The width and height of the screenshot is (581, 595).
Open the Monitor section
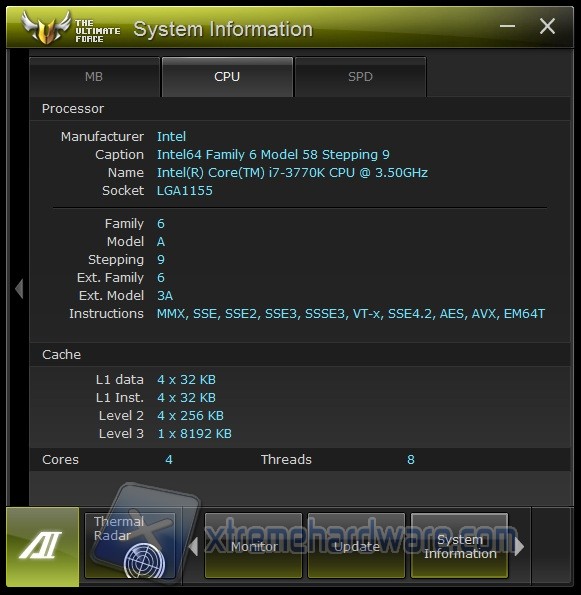[253, 546]
